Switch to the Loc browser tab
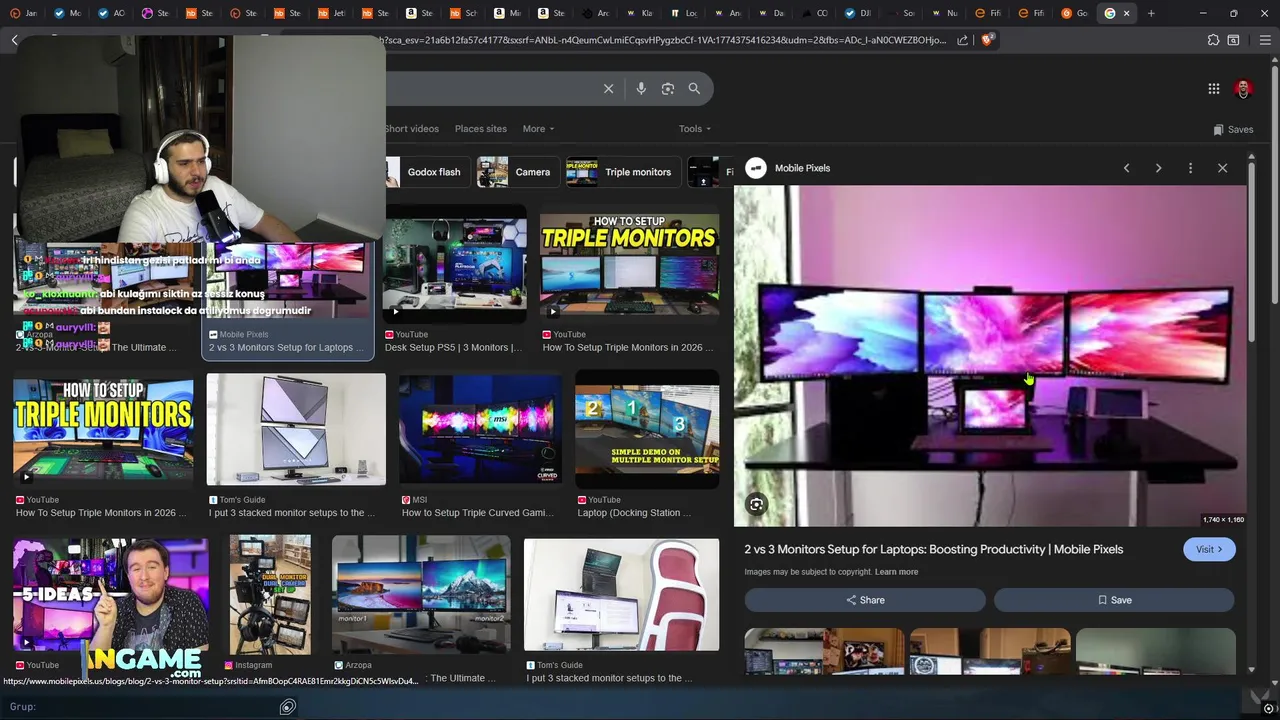 tap(683, 13)
